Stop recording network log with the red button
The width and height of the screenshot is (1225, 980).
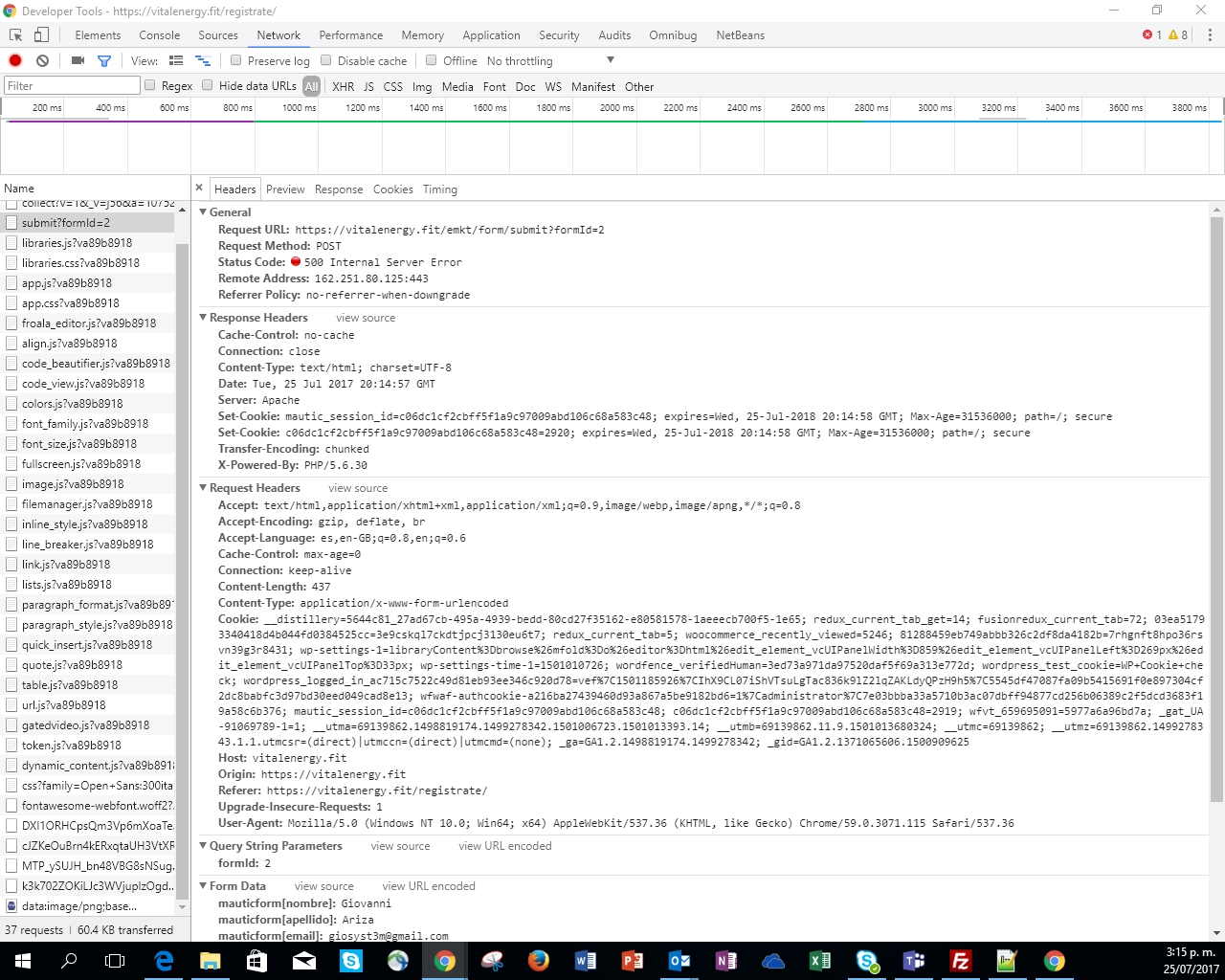click(x=15, y=60)
